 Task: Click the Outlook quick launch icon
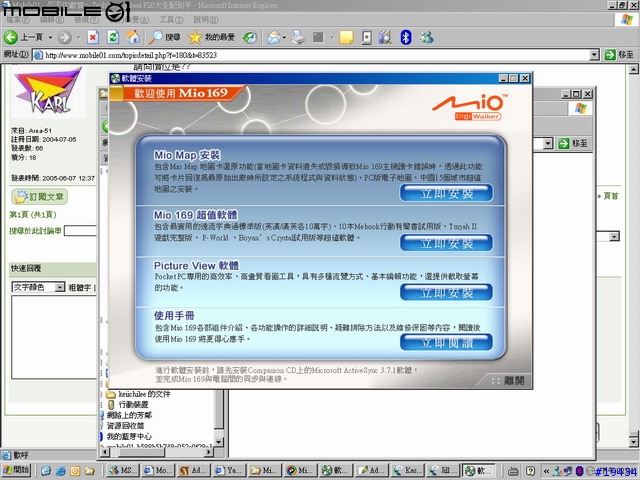point(75,471)
